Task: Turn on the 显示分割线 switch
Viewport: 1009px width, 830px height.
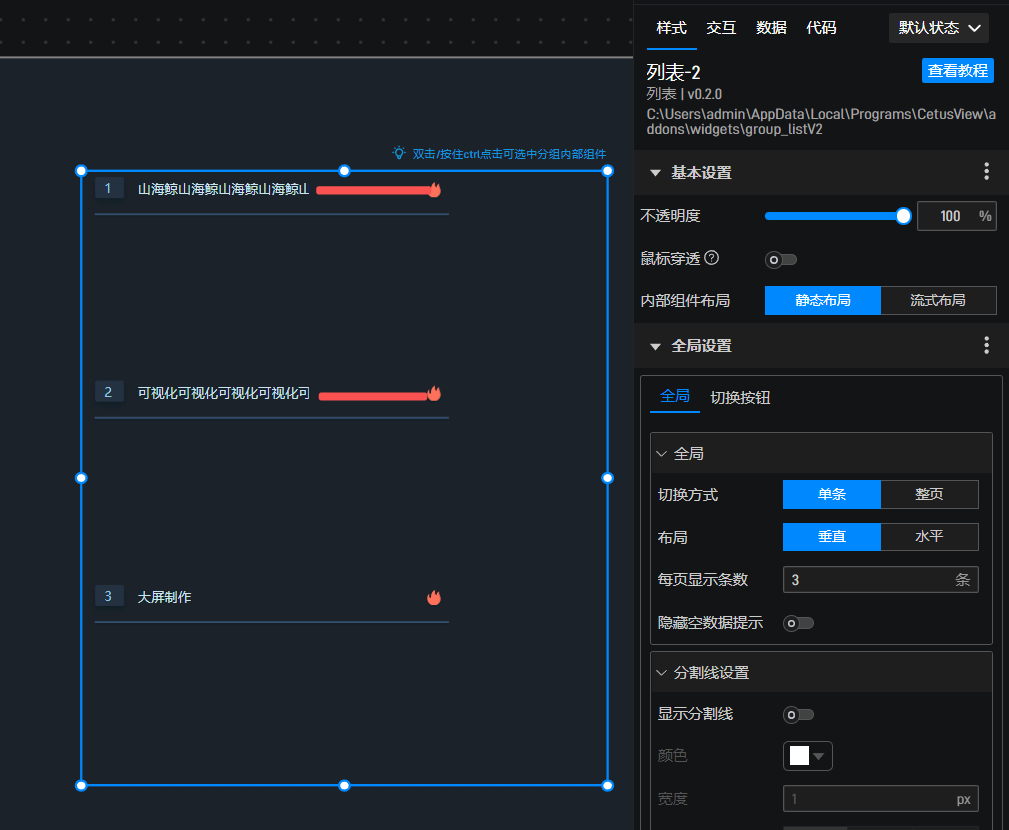Action: coord(798,714)
